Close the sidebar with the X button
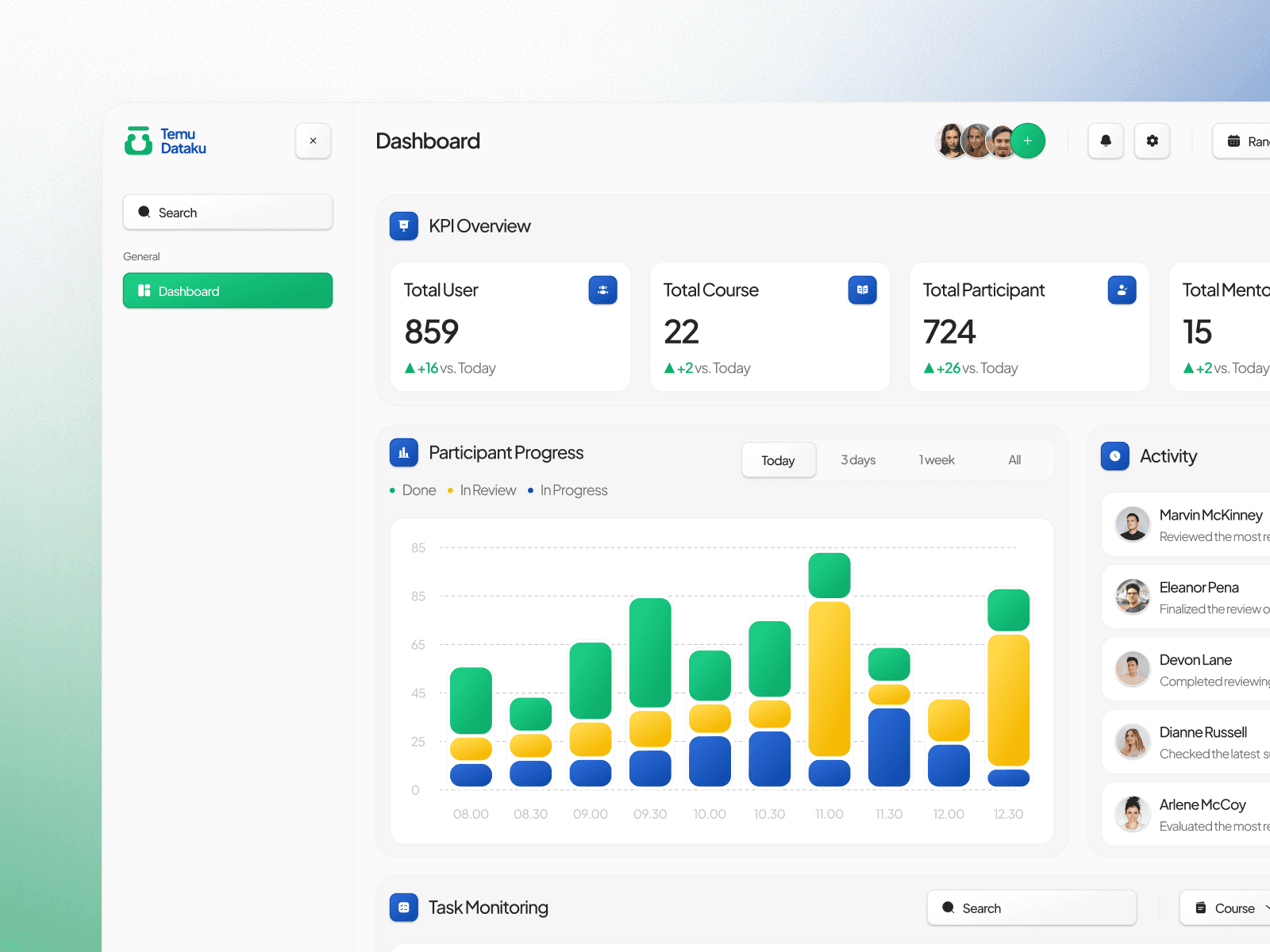 pyautogui.click(x=314, y=141)
